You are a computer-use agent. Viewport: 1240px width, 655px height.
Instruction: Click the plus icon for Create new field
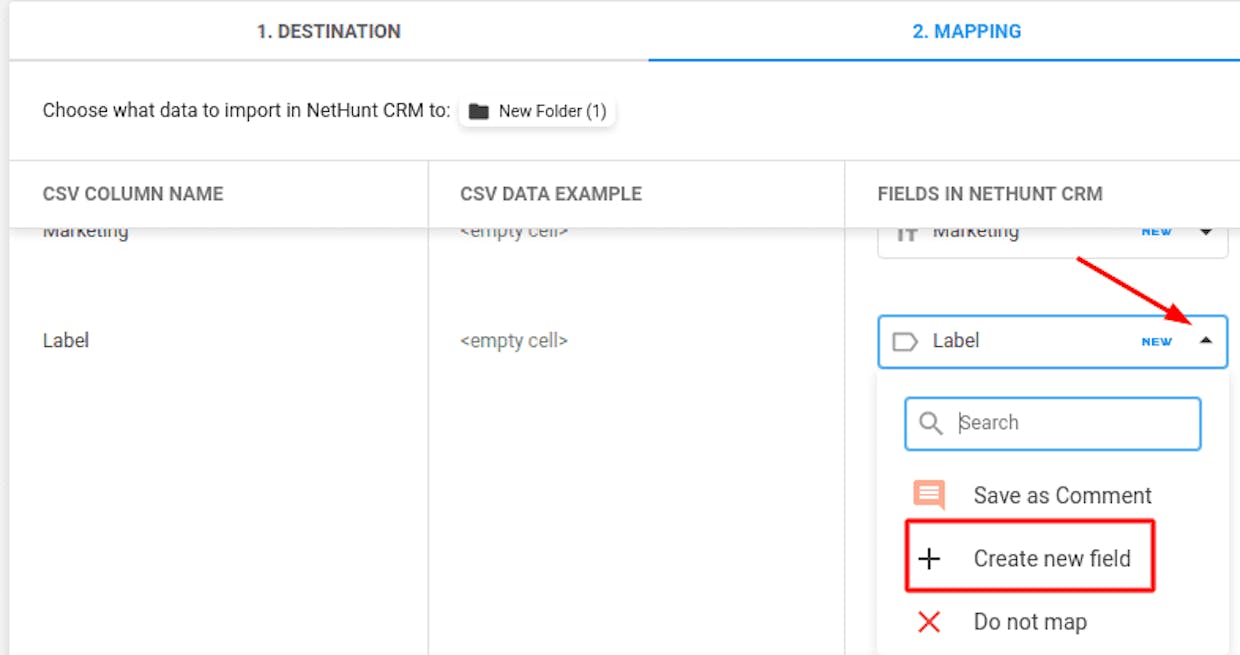(929, 558)
